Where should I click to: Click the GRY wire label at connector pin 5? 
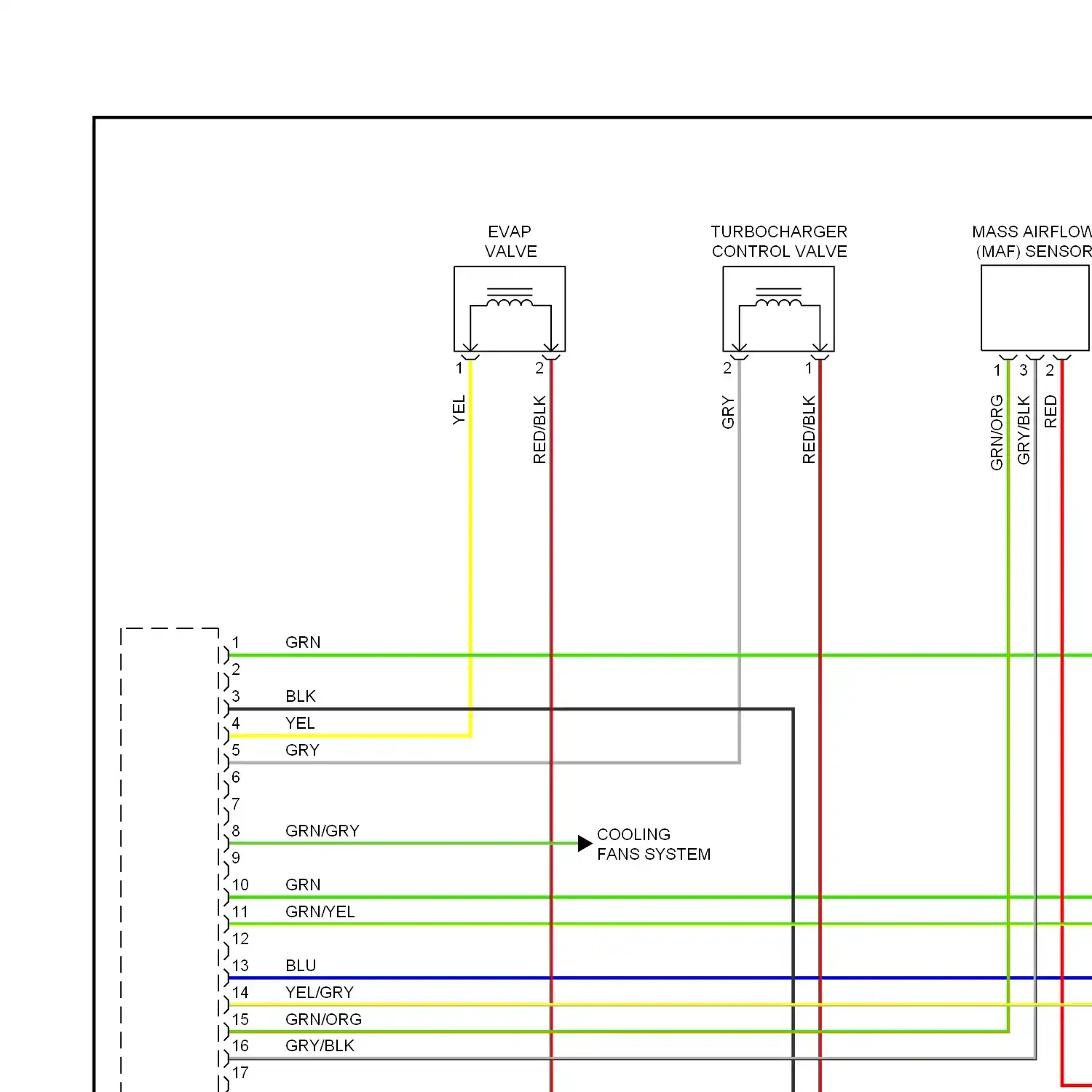point(302,750)
